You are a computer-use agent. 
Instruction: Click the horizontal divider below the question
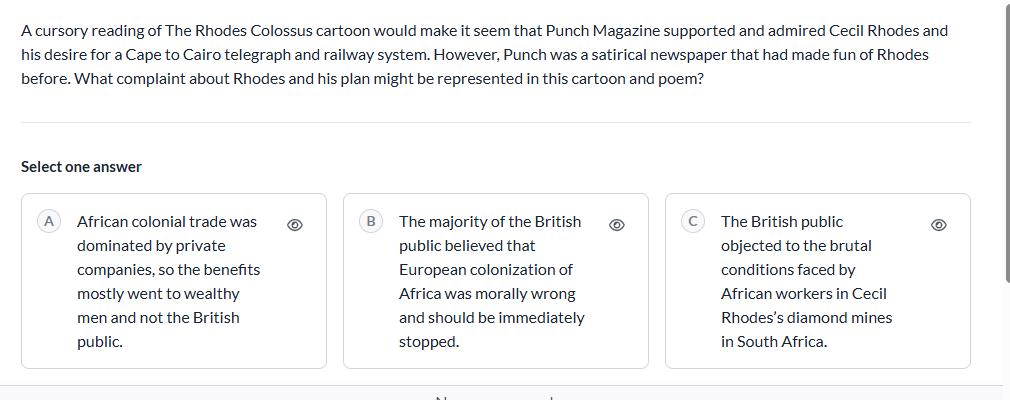(x=495, y=123)
